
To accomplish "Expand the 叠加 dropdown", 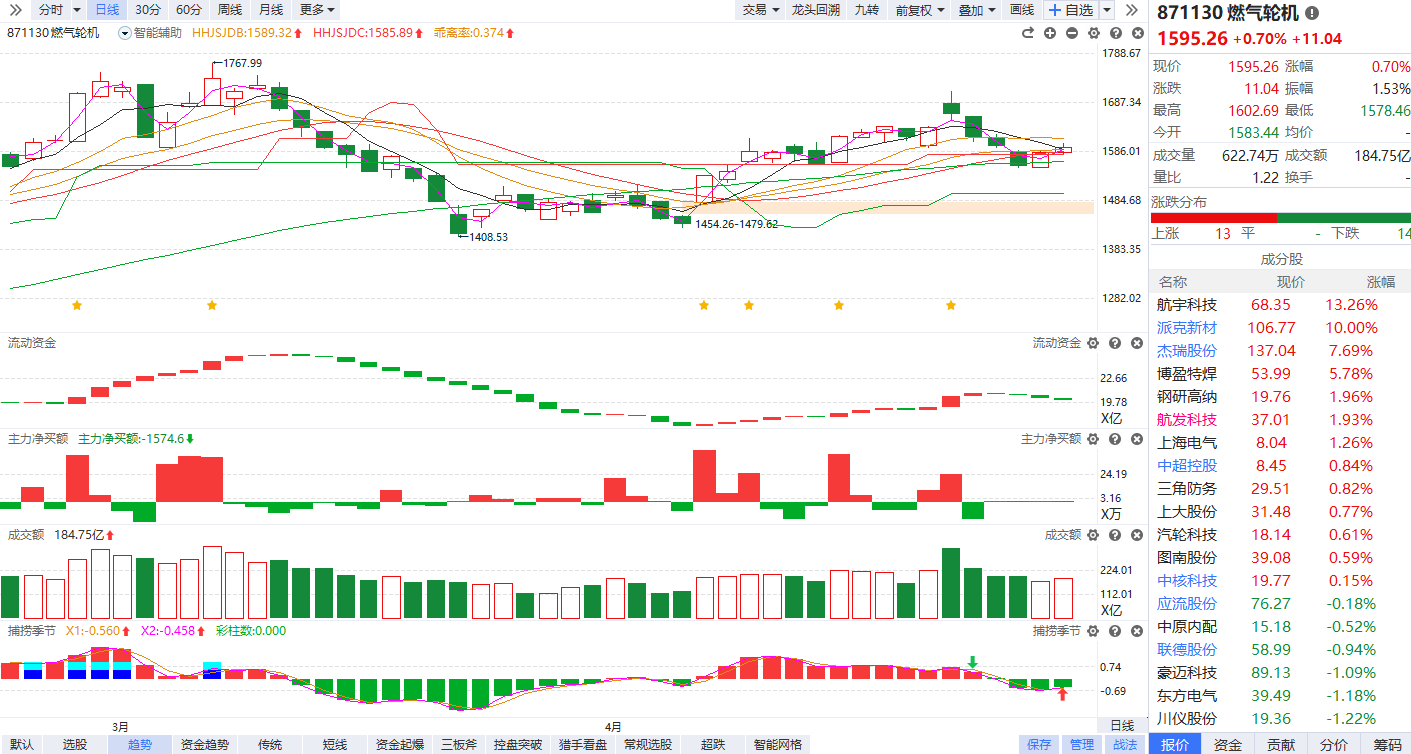I will click(x=976, y=10).
